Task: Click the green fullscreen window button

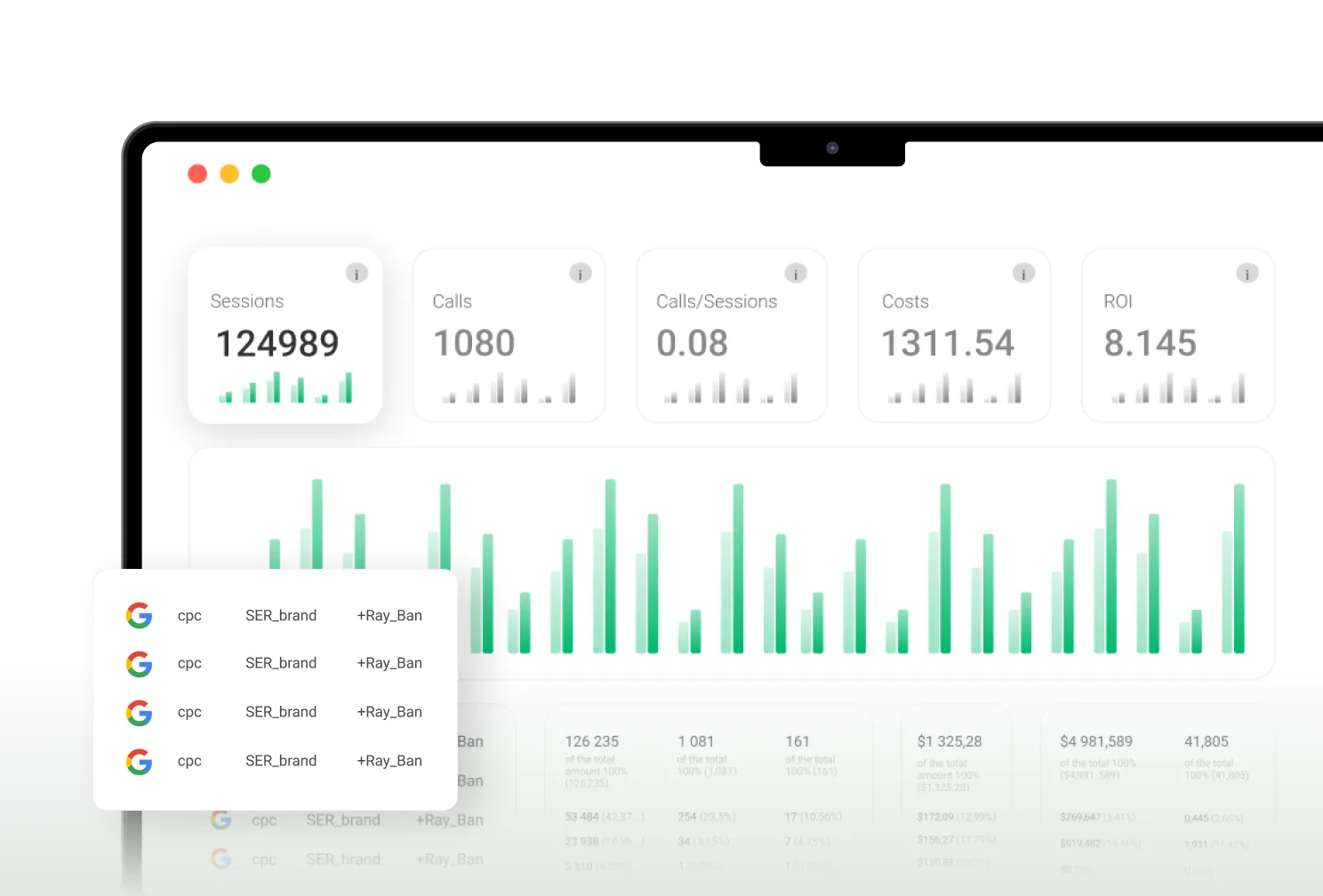Action: pos(261,173)
